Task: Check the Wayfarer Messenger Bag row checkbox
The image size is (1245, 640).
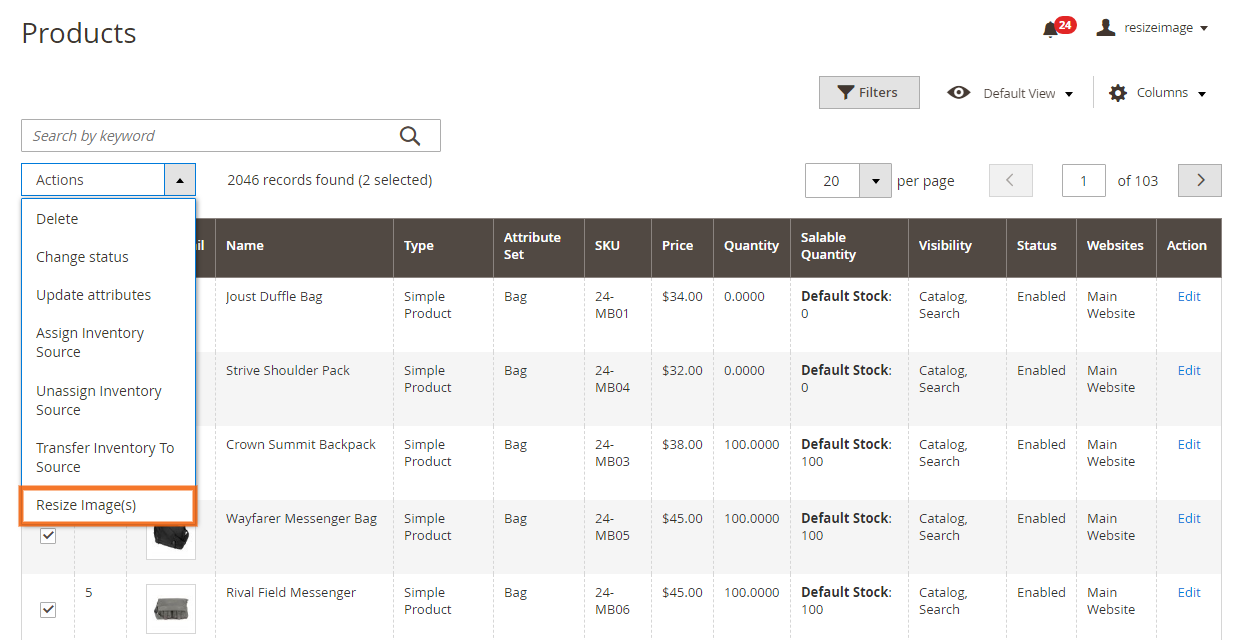Action: tap(49, 536)
